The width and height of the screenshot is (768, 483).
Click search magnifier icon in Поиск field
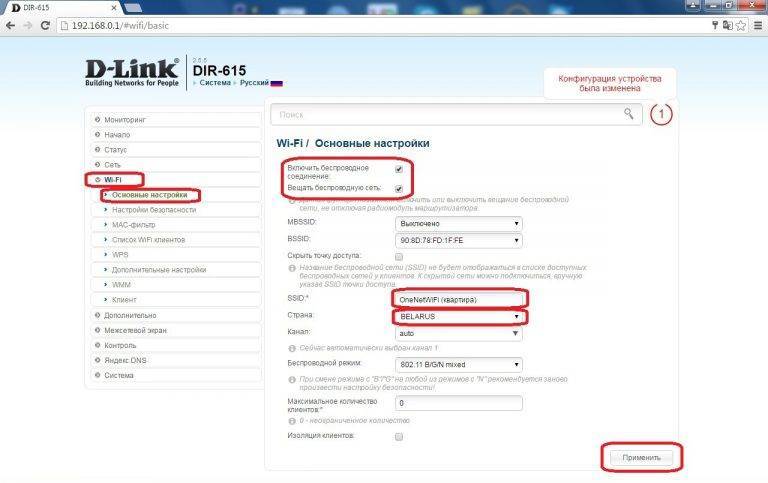[628, 114]
